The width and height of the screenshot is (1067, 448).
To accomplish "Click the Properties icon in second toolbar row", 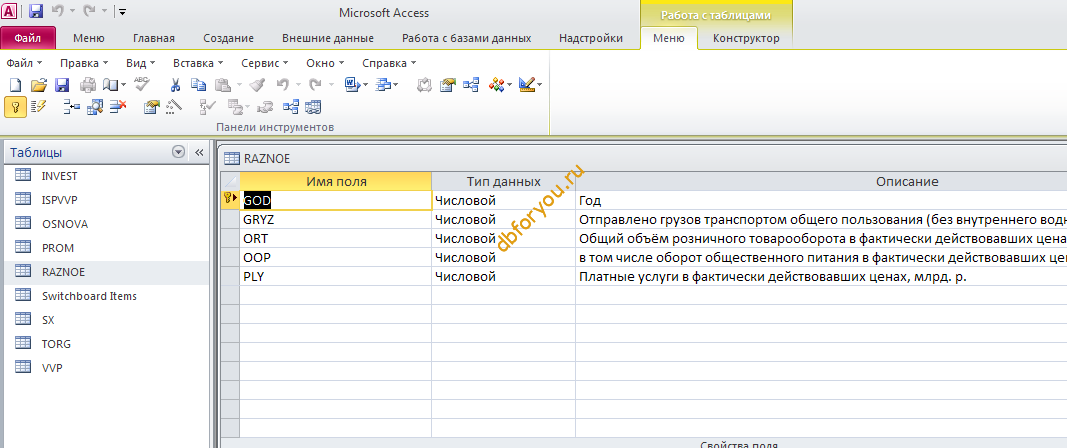I will point(151,107).
